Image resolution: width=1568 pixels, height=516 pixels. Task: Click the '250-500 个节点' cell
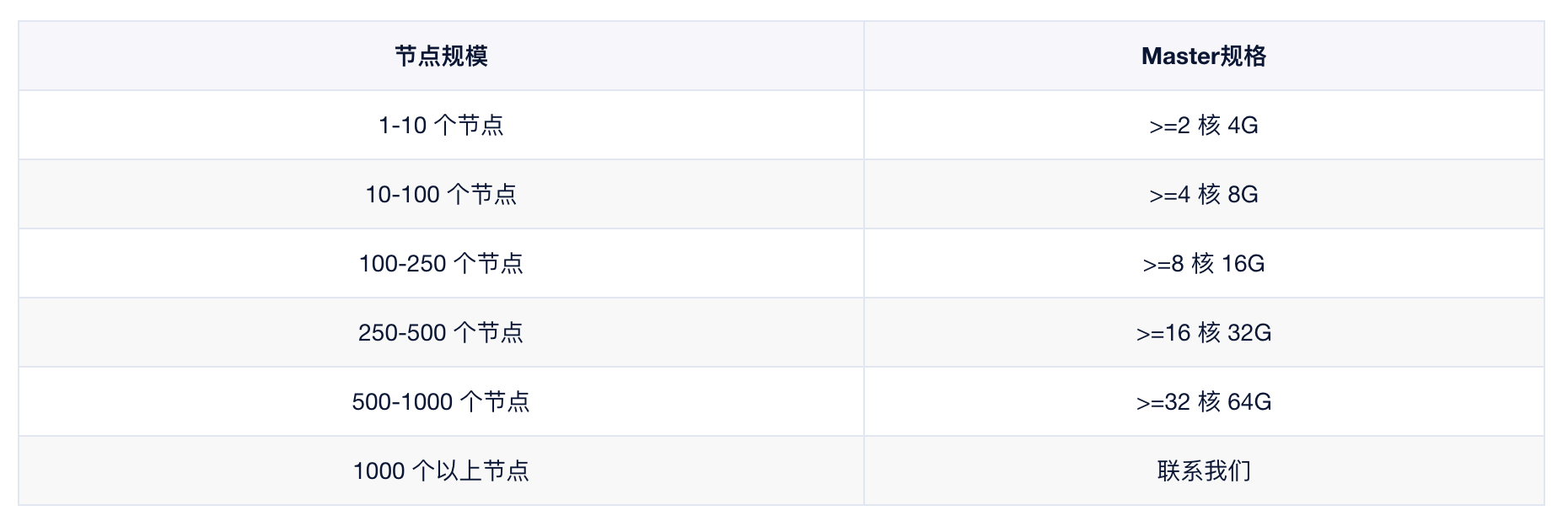coord(441,333)
